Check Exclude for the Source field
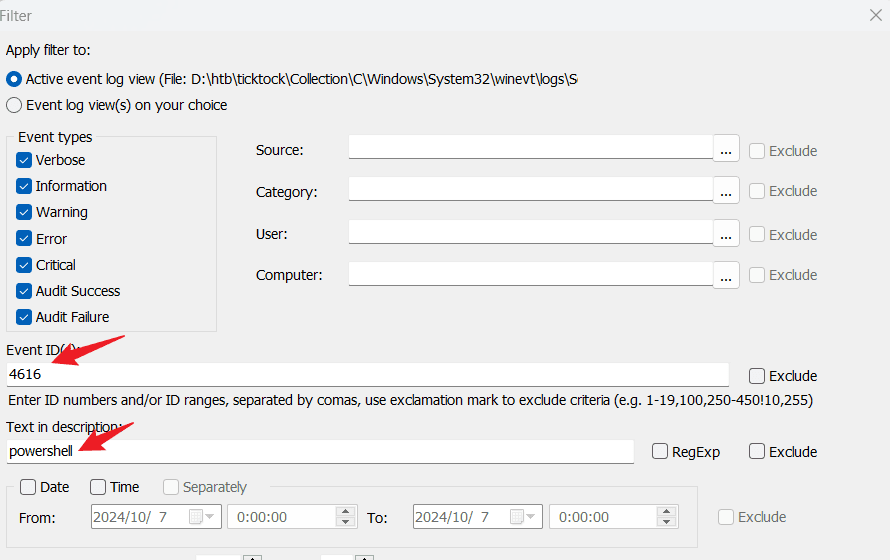 point(758,151)
